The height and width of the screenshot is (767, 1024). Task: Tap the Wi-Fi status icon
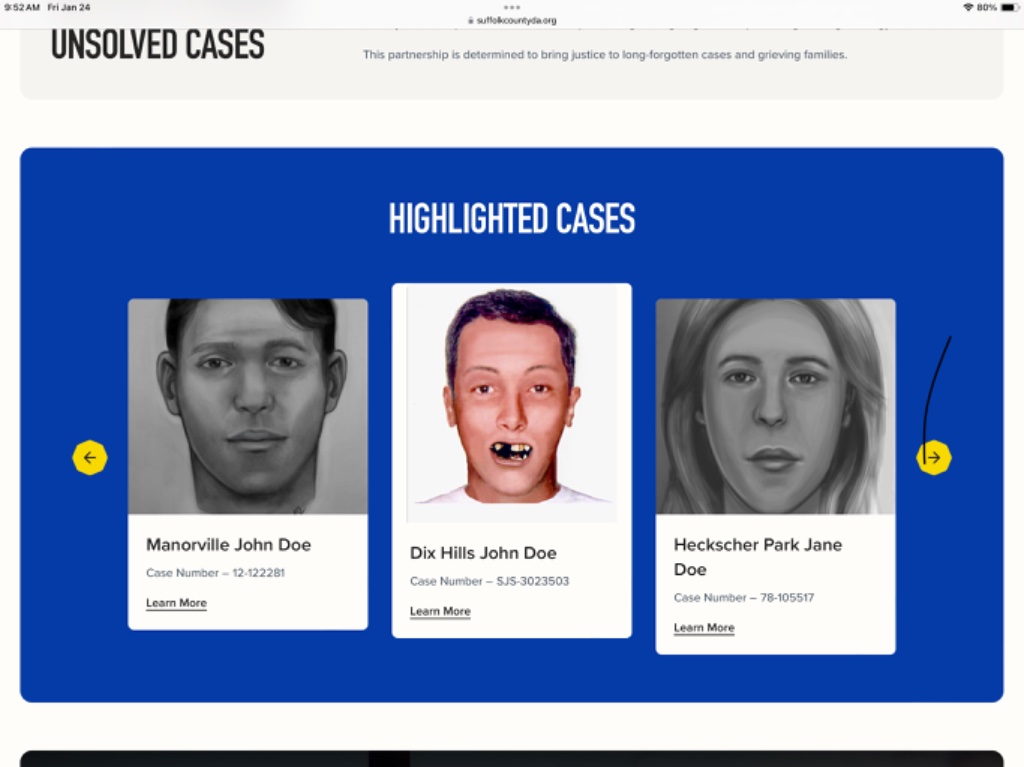968,7
